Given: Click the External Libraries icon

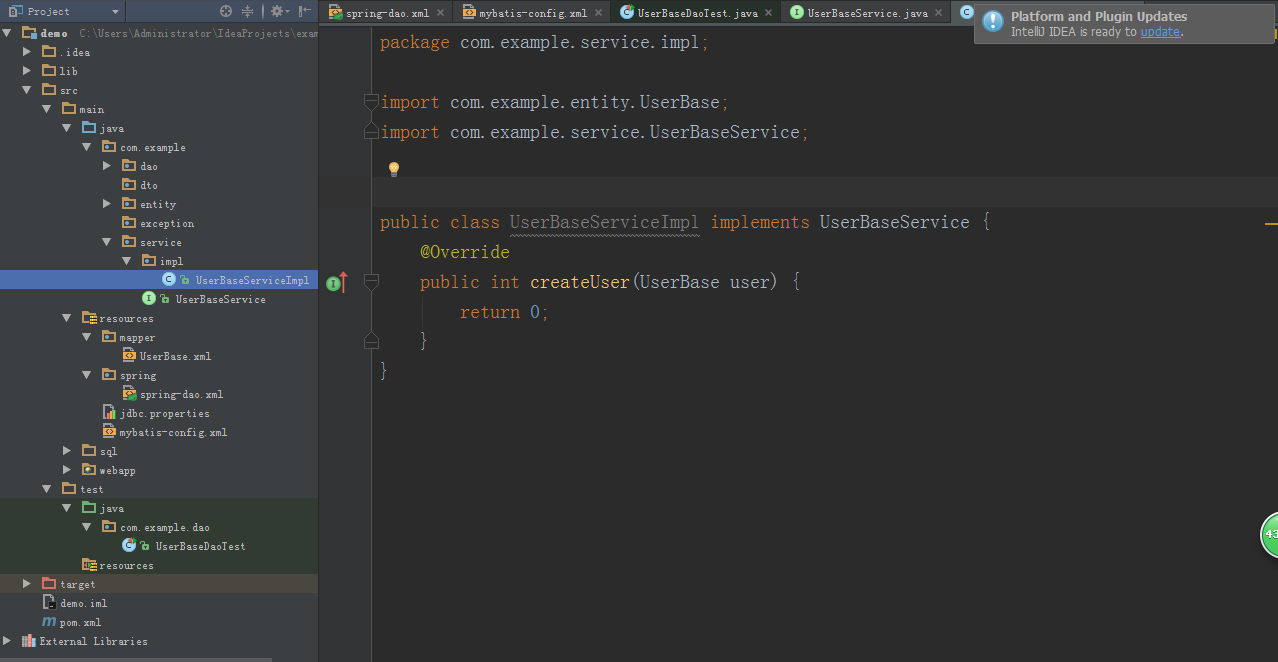Looking at the screenshot, I should coord(29,641).
